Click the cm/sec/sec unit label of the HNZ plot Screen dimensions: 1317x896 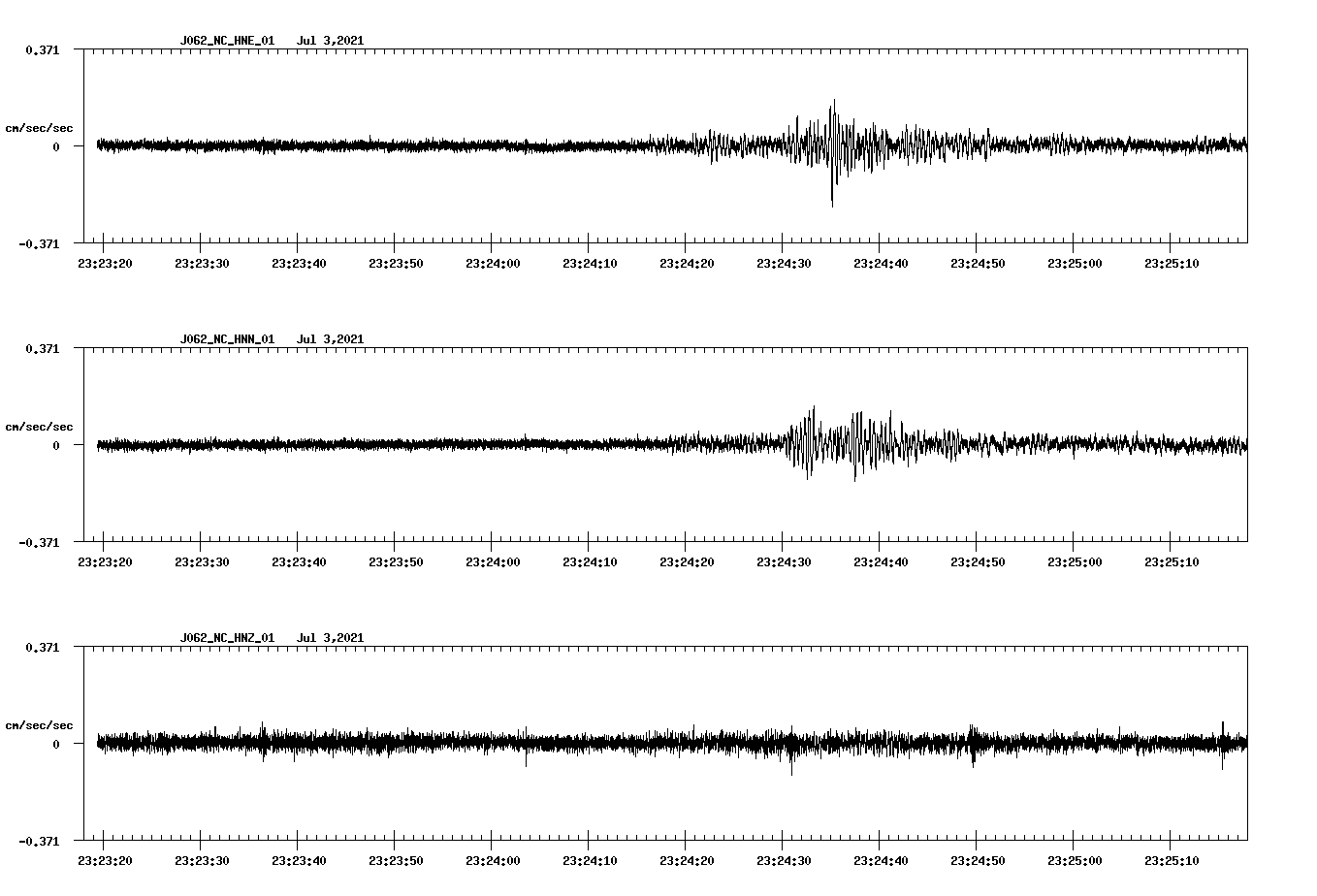(39, 725)
